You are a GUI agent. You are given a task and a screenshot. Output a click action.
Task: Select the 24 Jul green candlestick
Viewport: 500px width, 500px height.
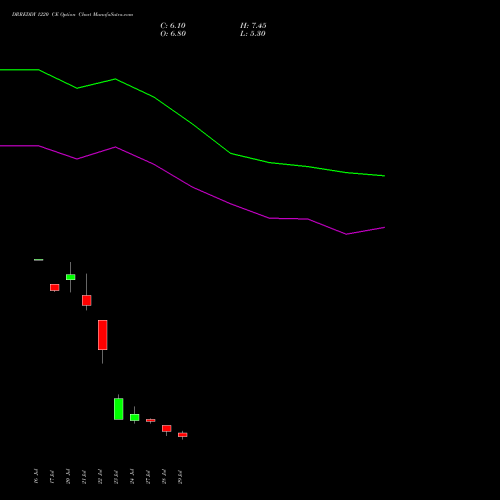click(134, 417)
